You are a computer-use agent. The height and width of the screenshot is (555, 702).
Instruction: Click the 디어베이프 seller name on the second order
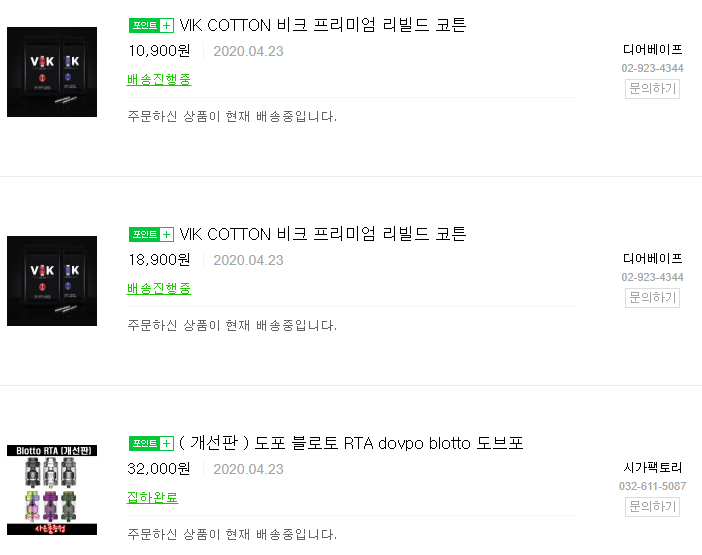[x=652, y=258]
